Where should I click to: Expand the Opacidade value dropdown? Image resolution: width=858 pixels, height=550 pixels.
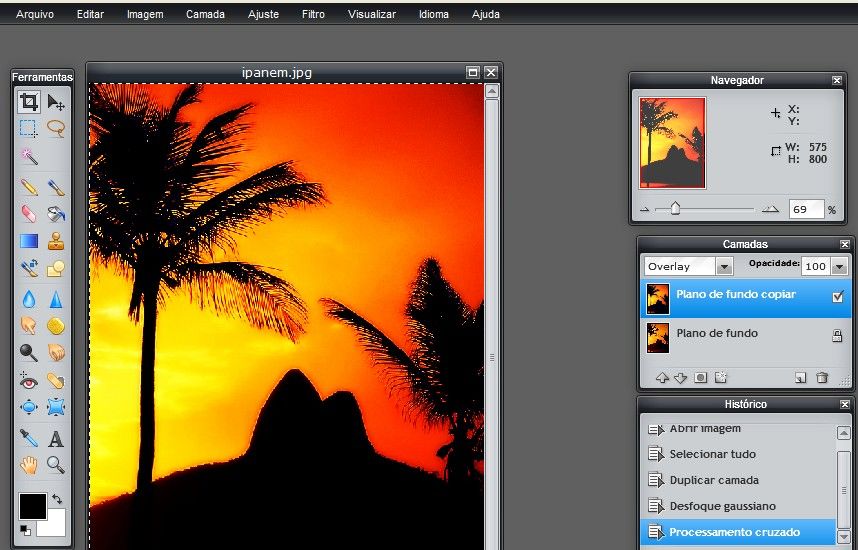click(839, 267)
